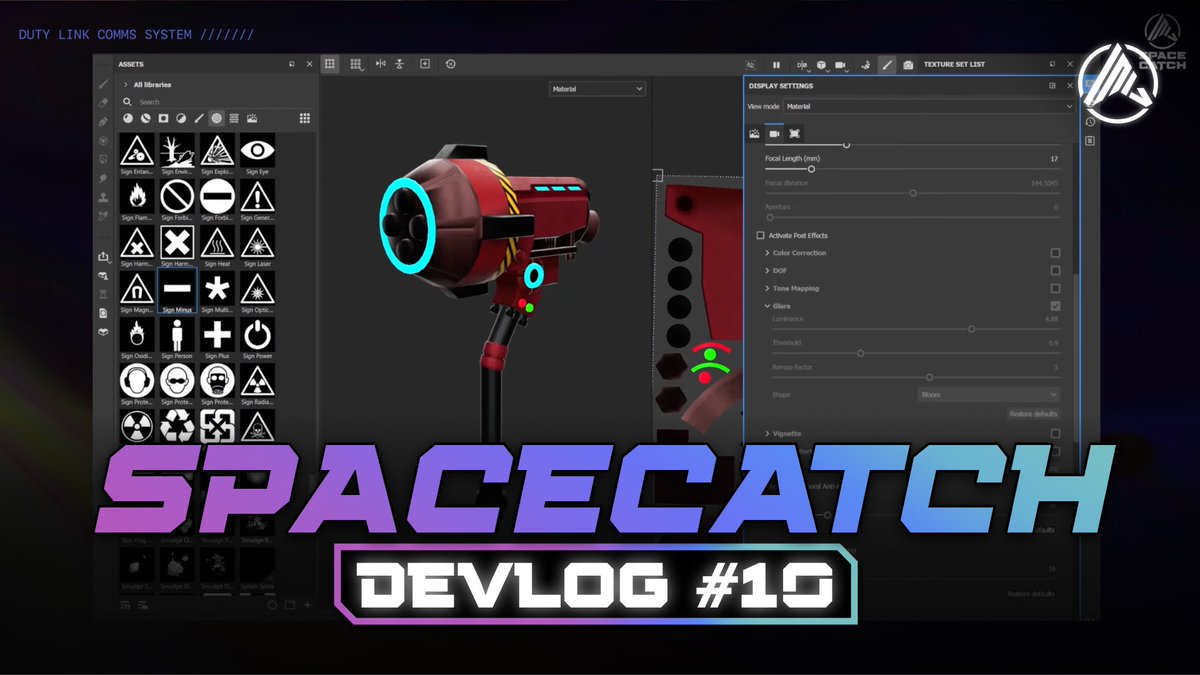1200x675 pixels.
Task: Pause the viewport engine rendering
Action: (x=776, y=64)
